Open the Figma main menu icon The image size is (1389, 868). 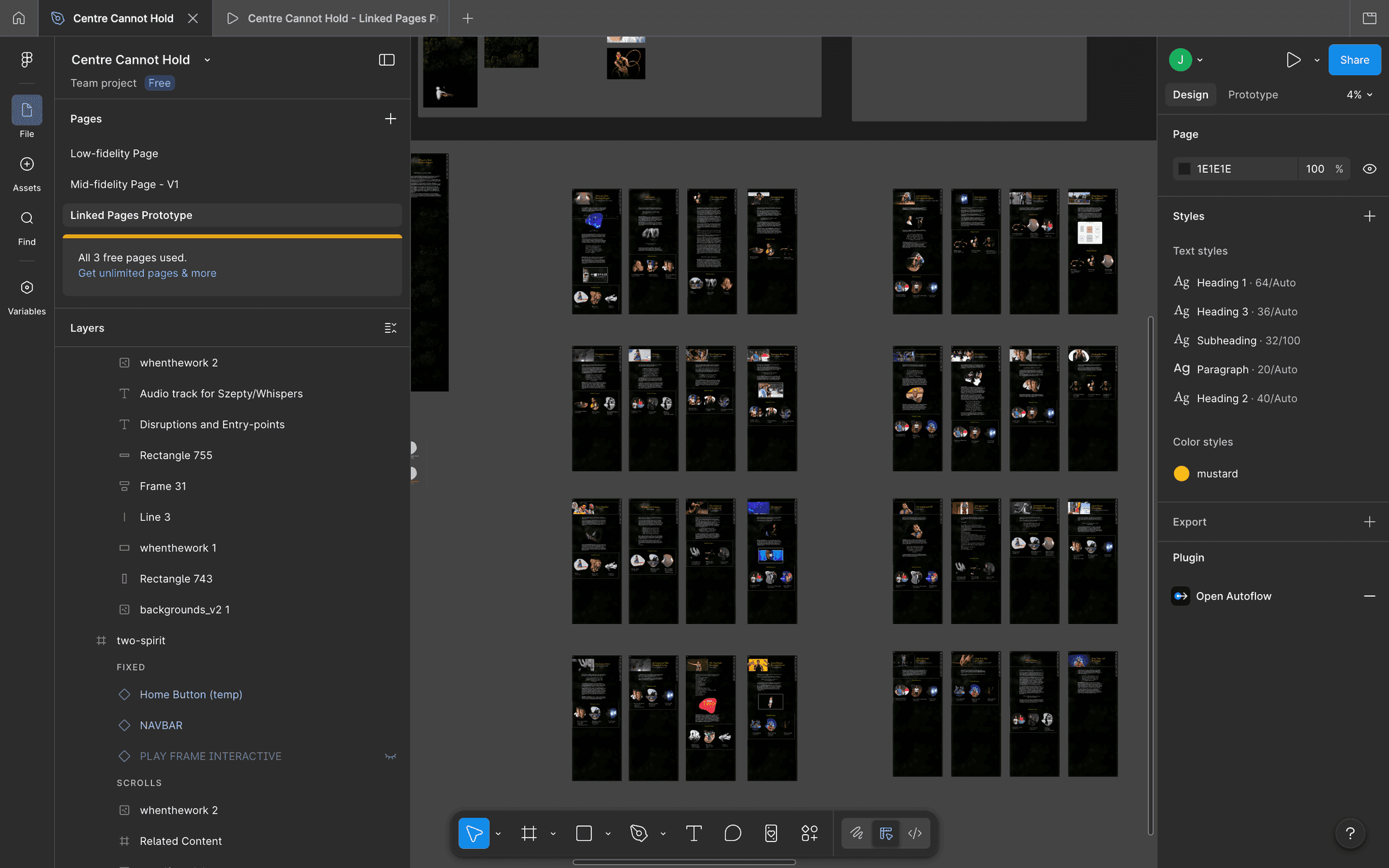pyautogui.click(x=26, y=60)
